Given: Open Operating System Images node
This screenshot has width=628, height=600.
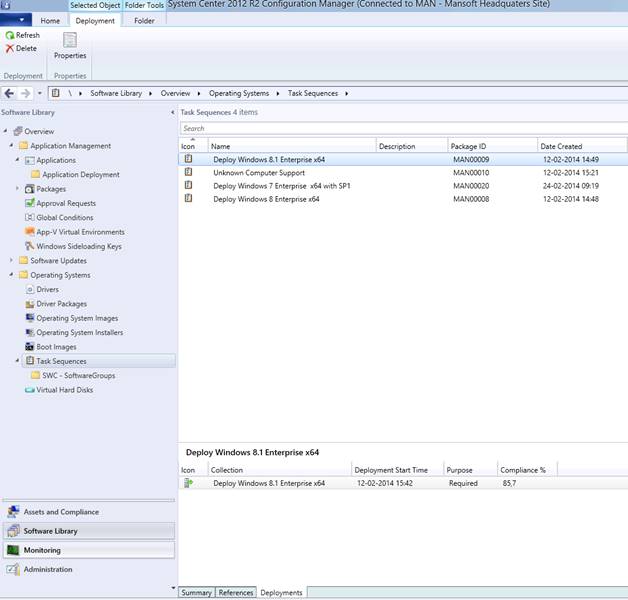Looking at the screenshot, I should pos(77,318).
